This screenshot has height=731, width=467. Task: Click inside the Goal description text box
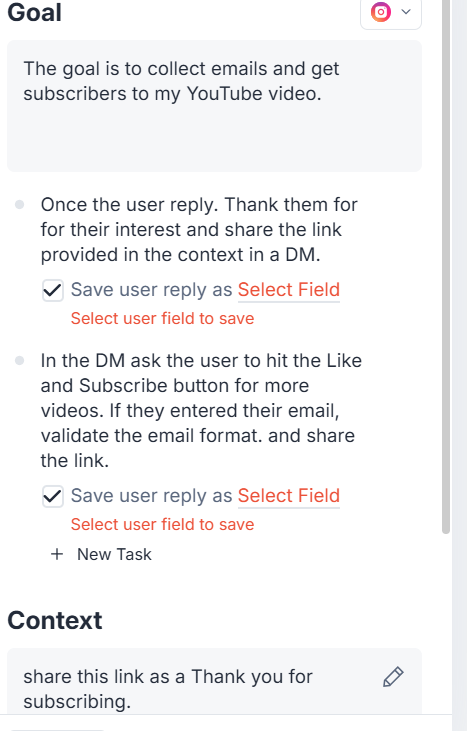point(214,106)
